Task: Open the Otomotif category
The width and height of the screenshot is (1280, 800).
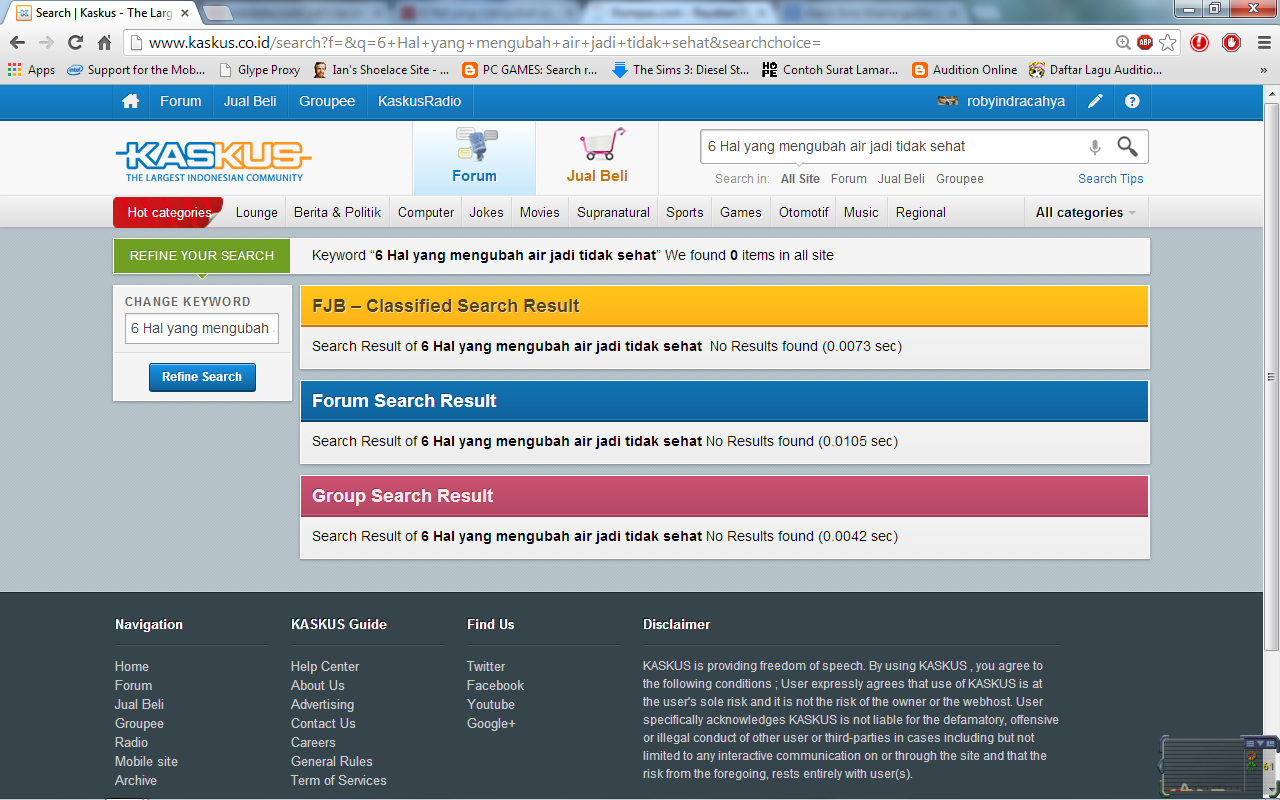Action: pos(804,212)
